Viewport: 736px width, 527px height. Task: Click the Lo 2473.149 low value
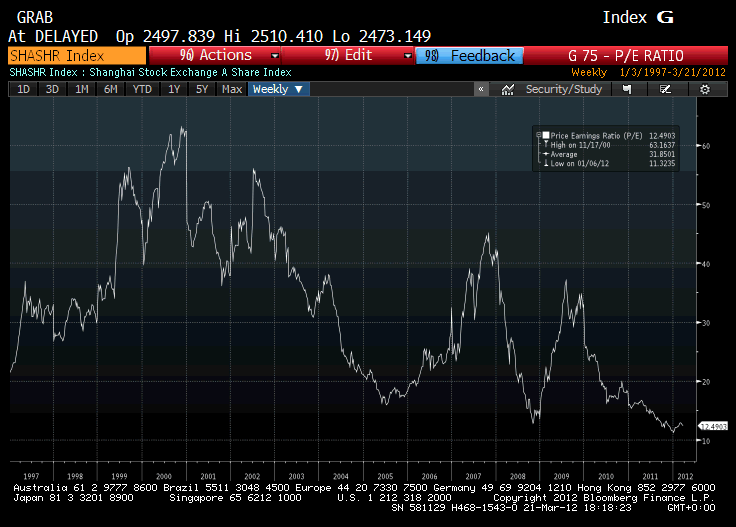(382, 36)
